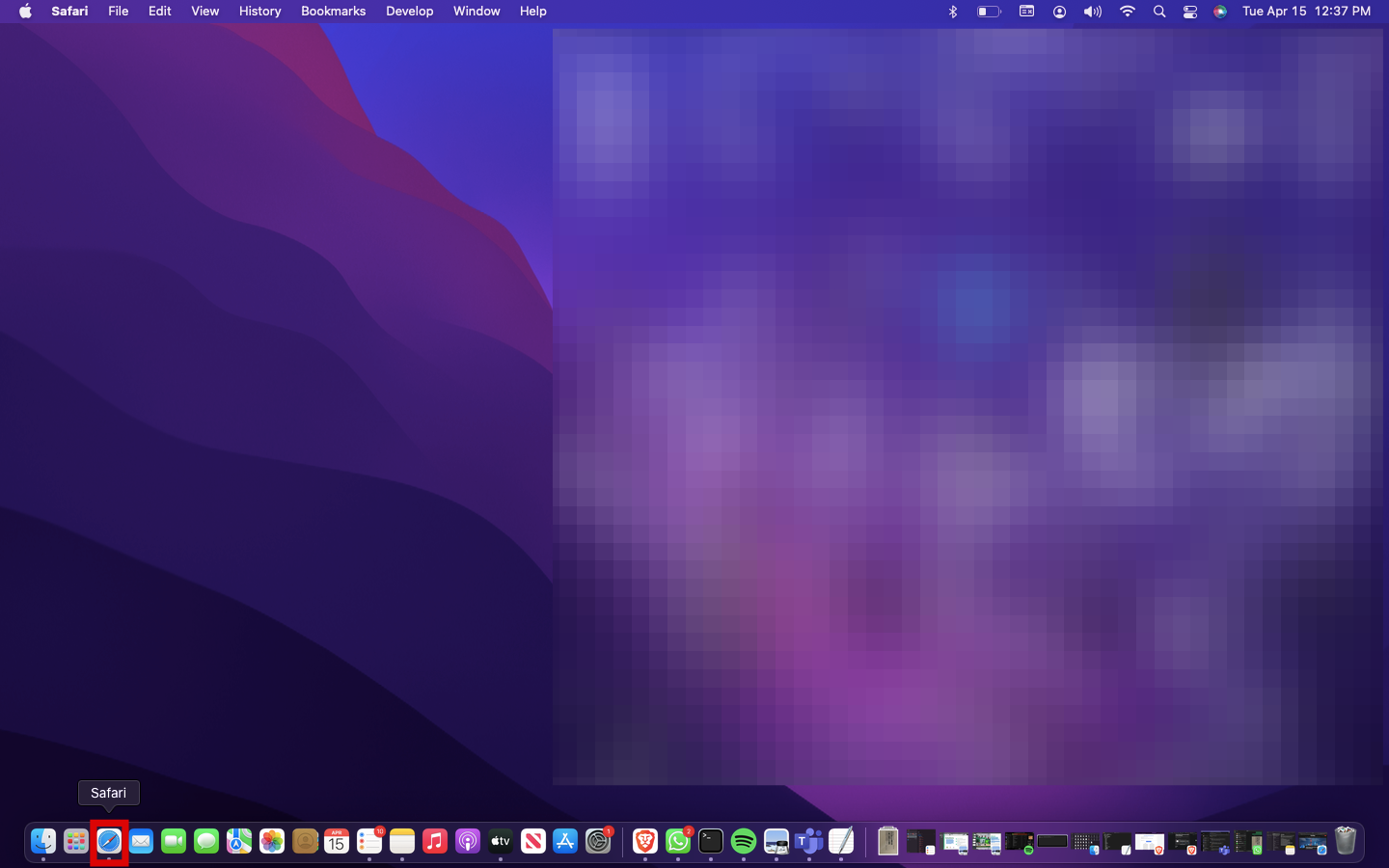Launch Spotify from the Dock
The height and width of the screenshot is (868, 1389).
point(743,841)
